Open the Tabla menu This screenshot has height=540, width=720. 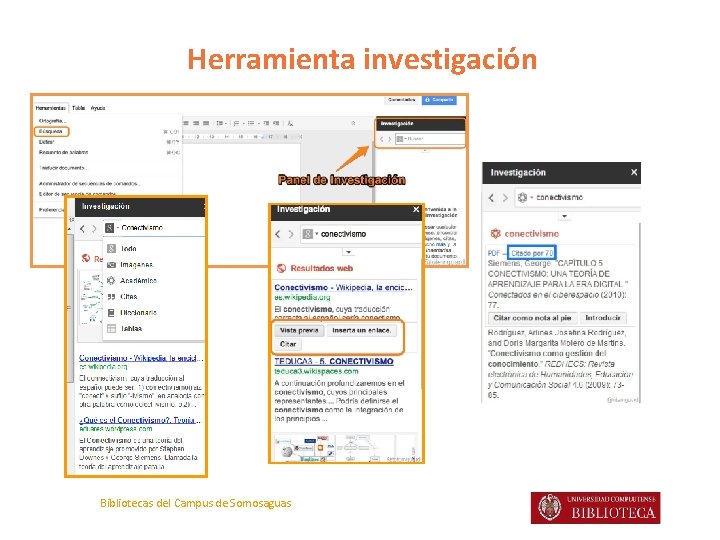click(x=79, y=108)
